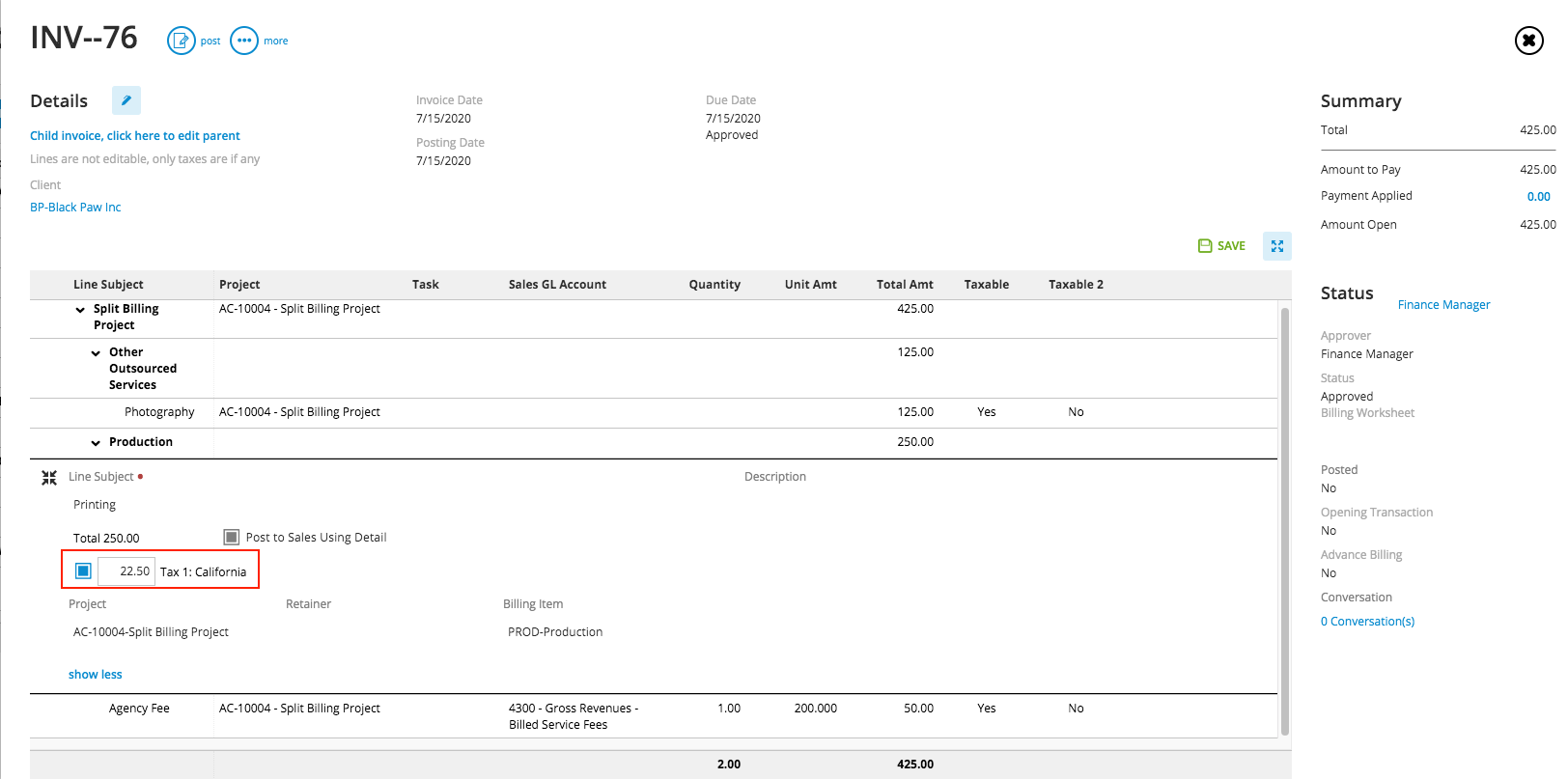Click the Sales GL Account column header
Image resolution: width=1568 pixels, height=779 pixels.
pyautogui.click(x=557, y=285)
